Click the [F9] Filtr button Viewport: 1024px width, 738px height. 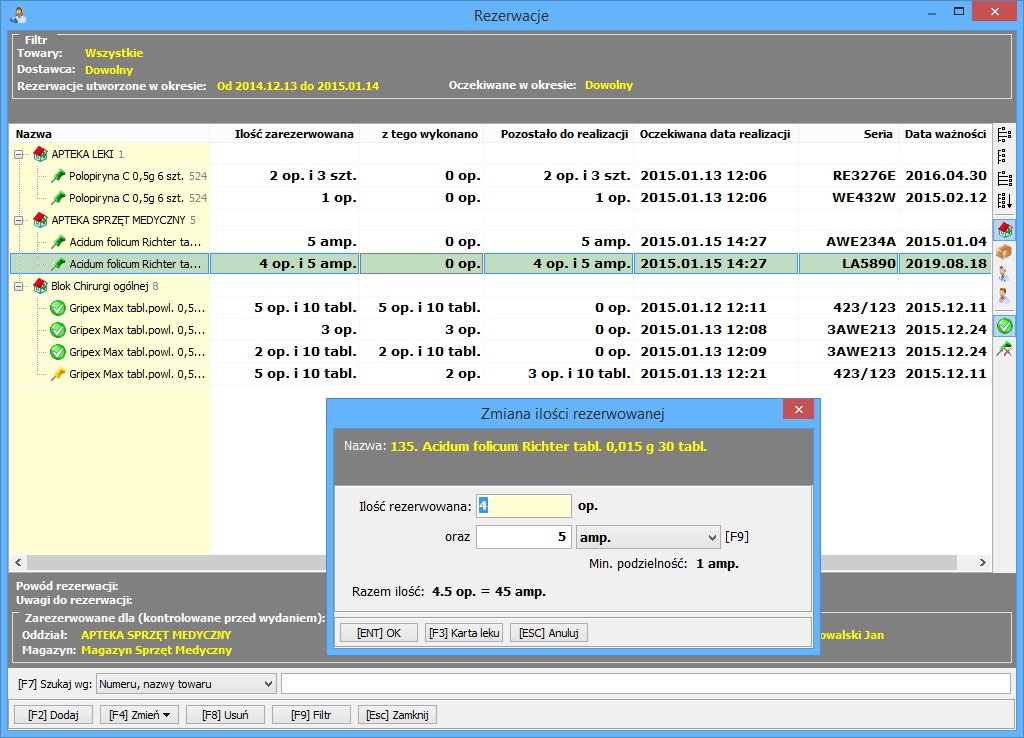pyautogui.click(x=311, y=715)
